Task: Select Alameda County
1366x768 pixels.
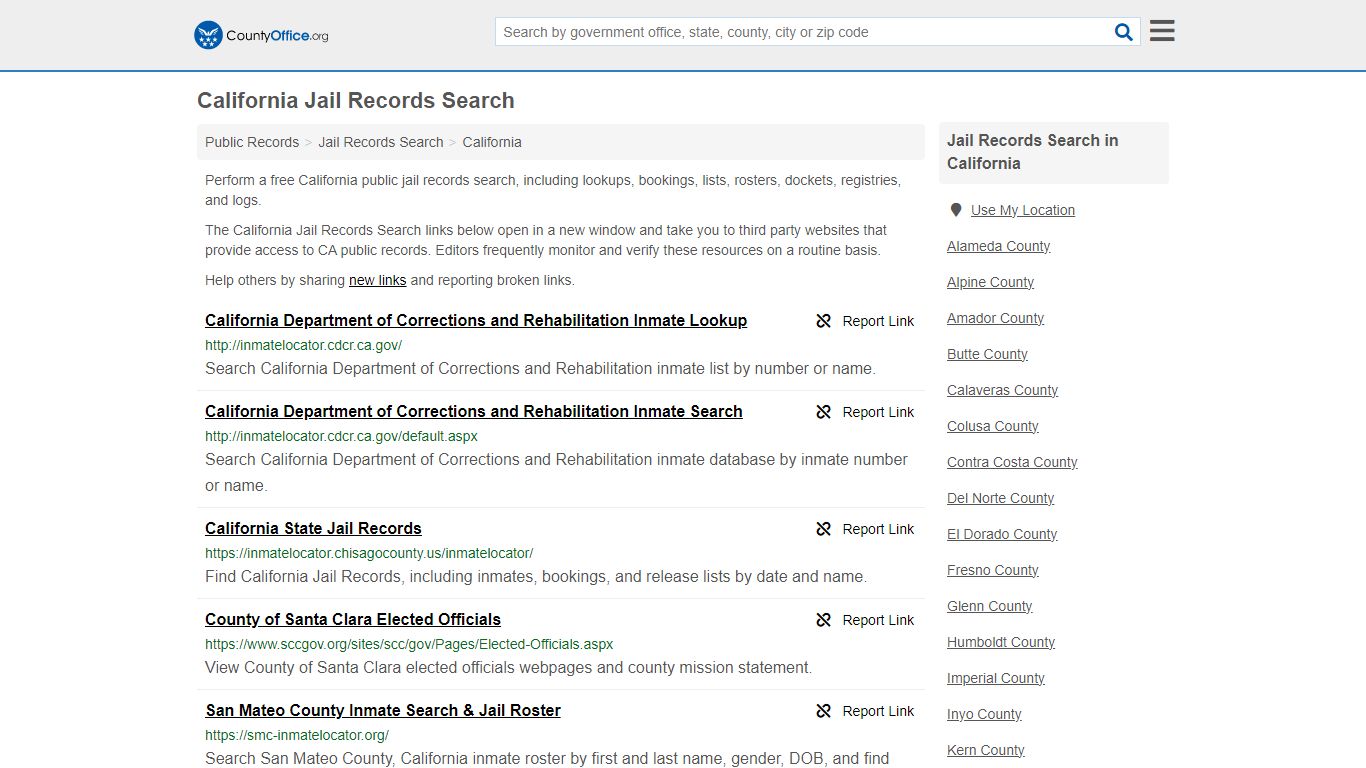Action: [x=999, y=246]
